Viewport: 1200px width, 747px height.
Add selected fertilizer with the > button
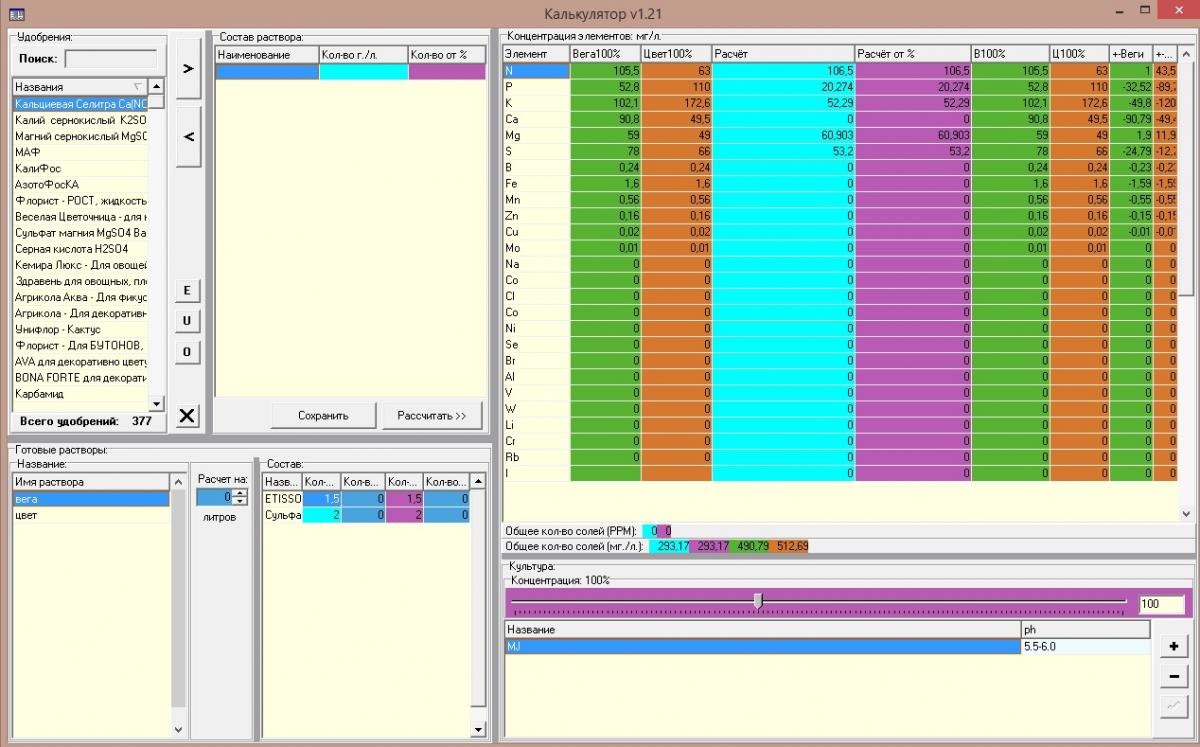pos(188,68)
